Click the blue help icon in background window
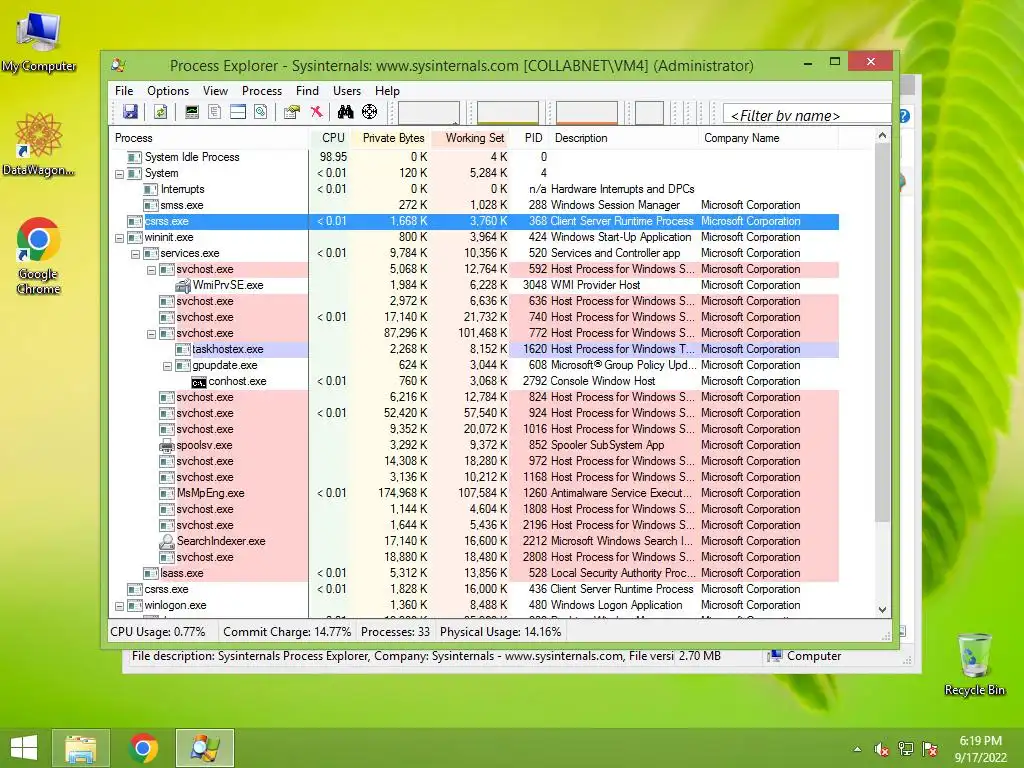This screenshot has width=1024, height=768. [904, 116]
